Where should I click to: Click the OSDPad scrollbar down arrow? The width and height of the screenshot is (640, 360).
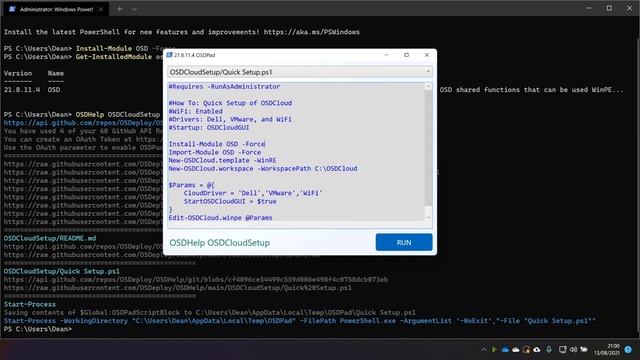428,218
